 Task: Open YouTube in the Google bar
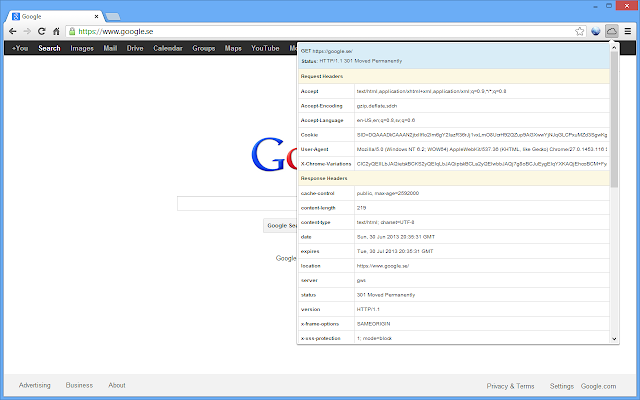[265, 48]
